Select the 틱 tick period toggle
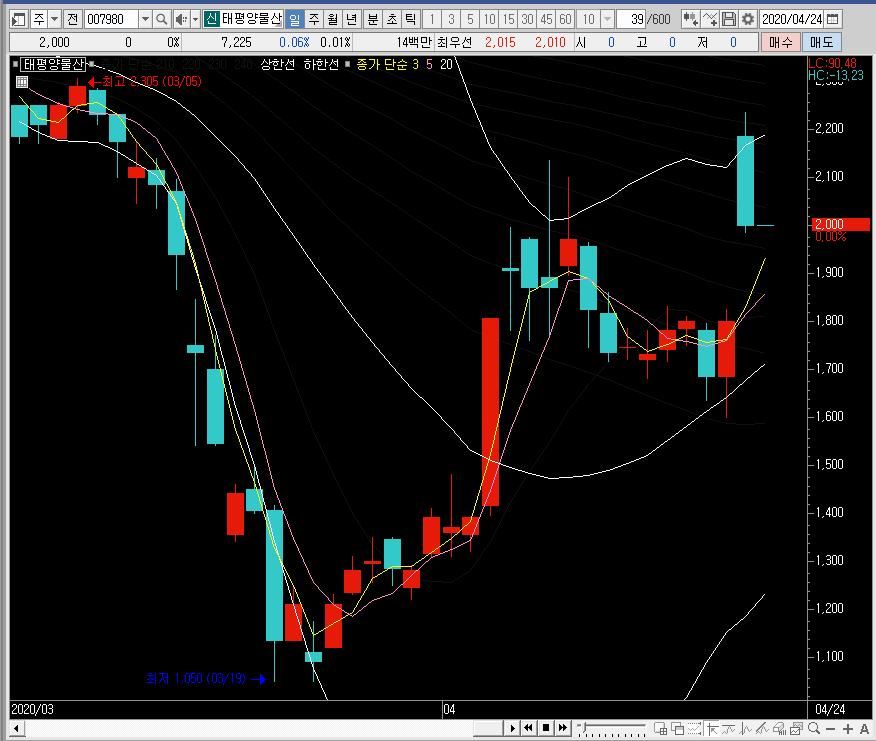 [411, 20]
